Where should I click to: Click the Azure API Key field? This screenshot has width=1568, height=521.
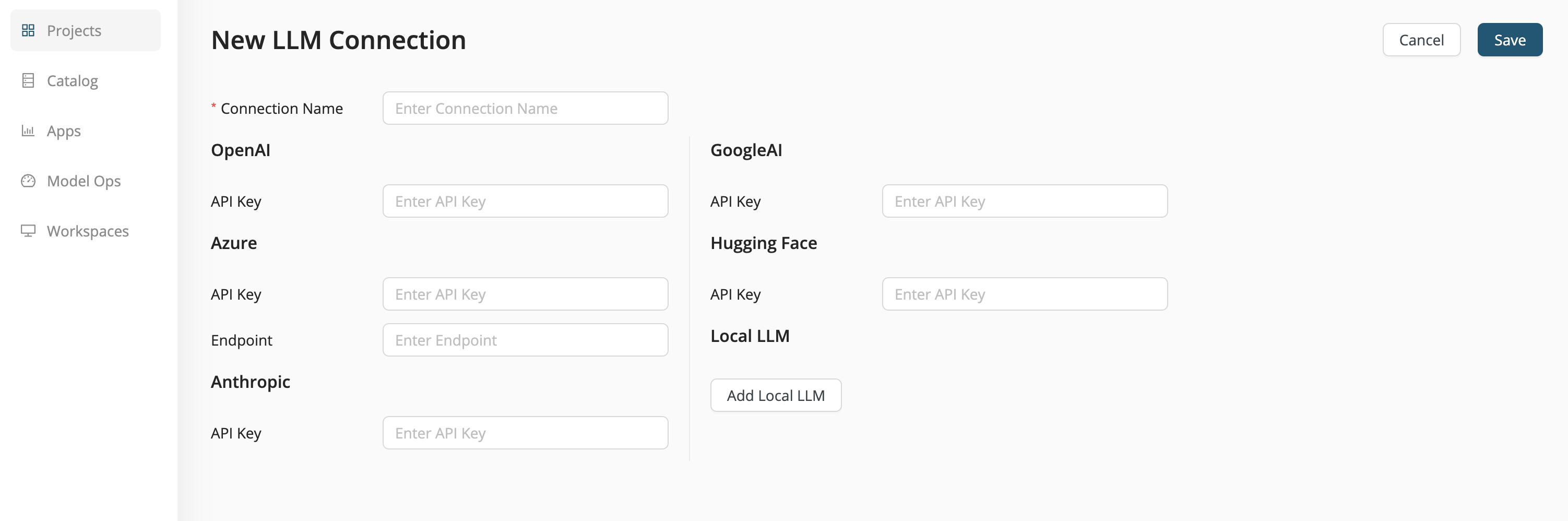tap(525, 294)
